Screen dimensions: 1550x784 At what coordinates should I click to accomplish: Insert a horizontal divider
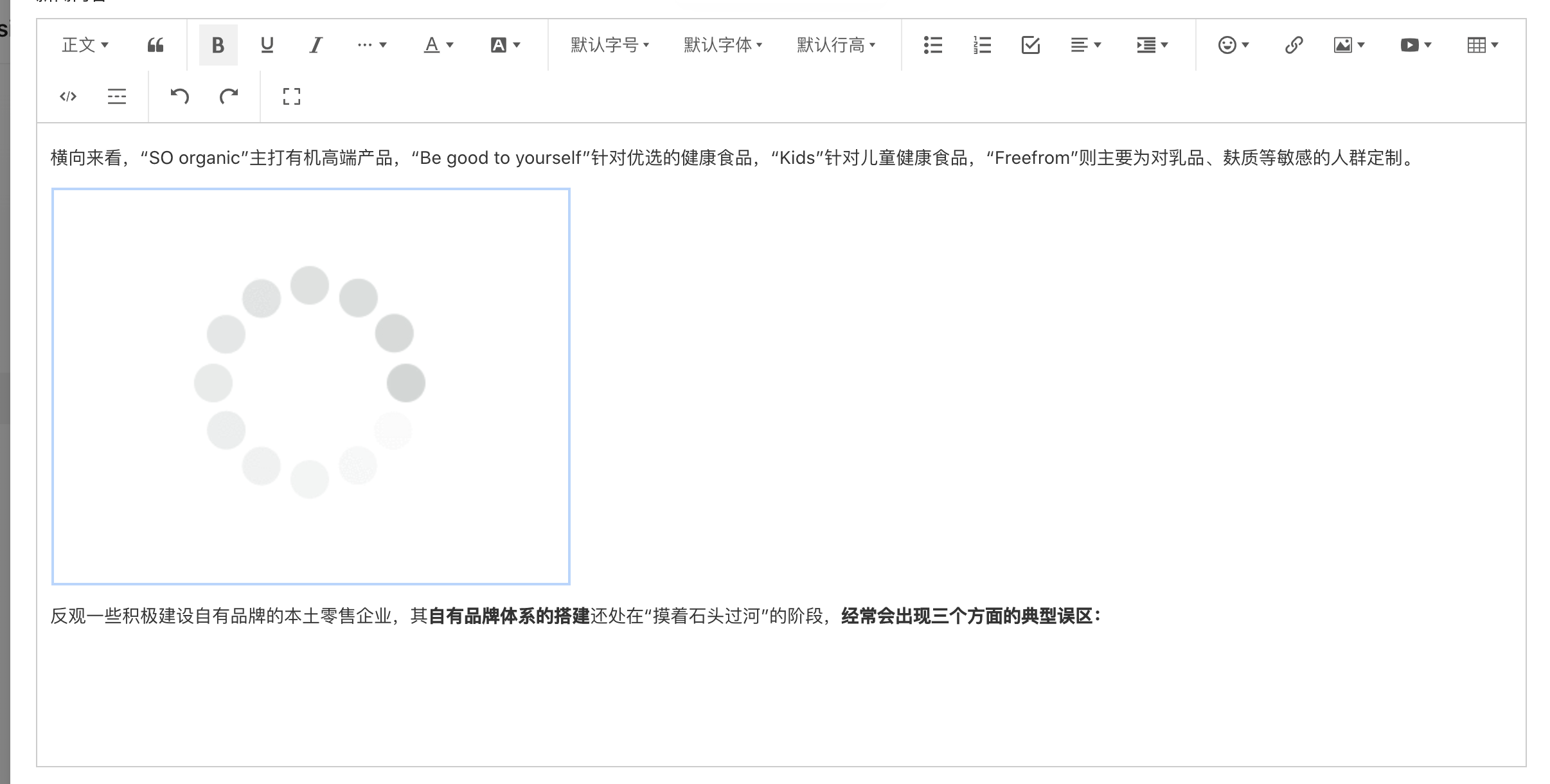[117, 96]
